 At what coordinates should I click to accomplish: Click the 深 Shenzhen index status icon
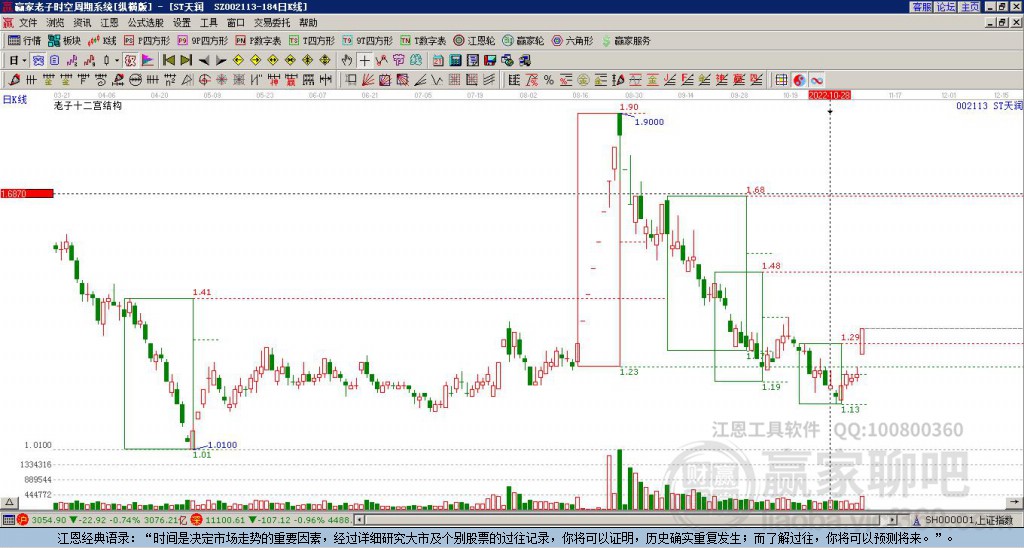(196, 520)
